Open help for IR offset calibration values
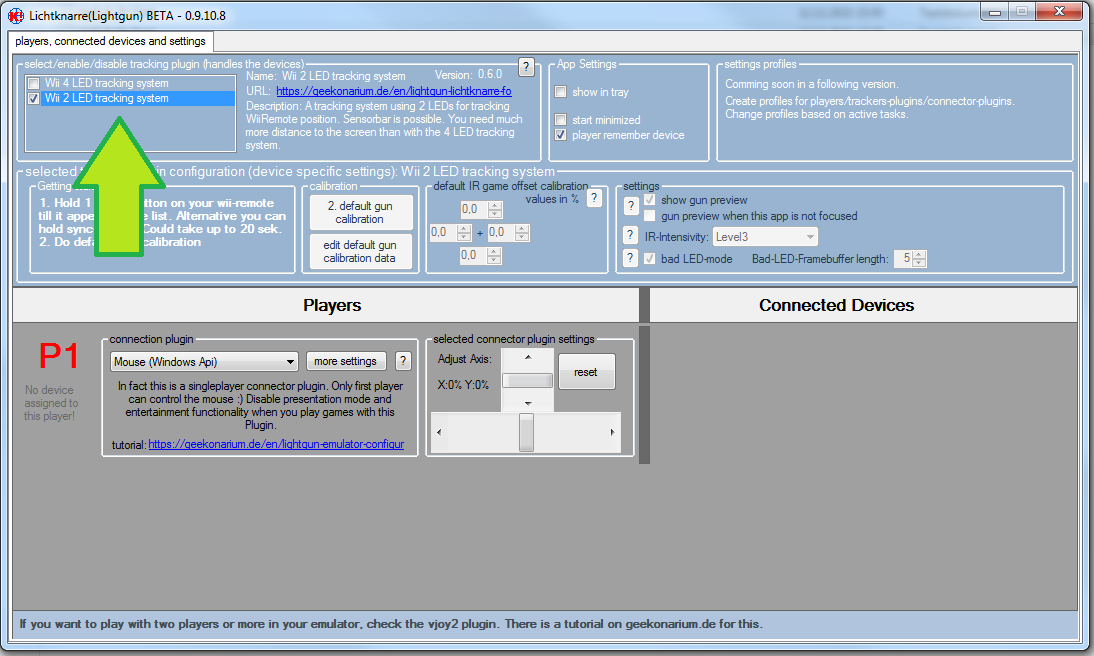 pyautogui.click(x=594, y=198)
